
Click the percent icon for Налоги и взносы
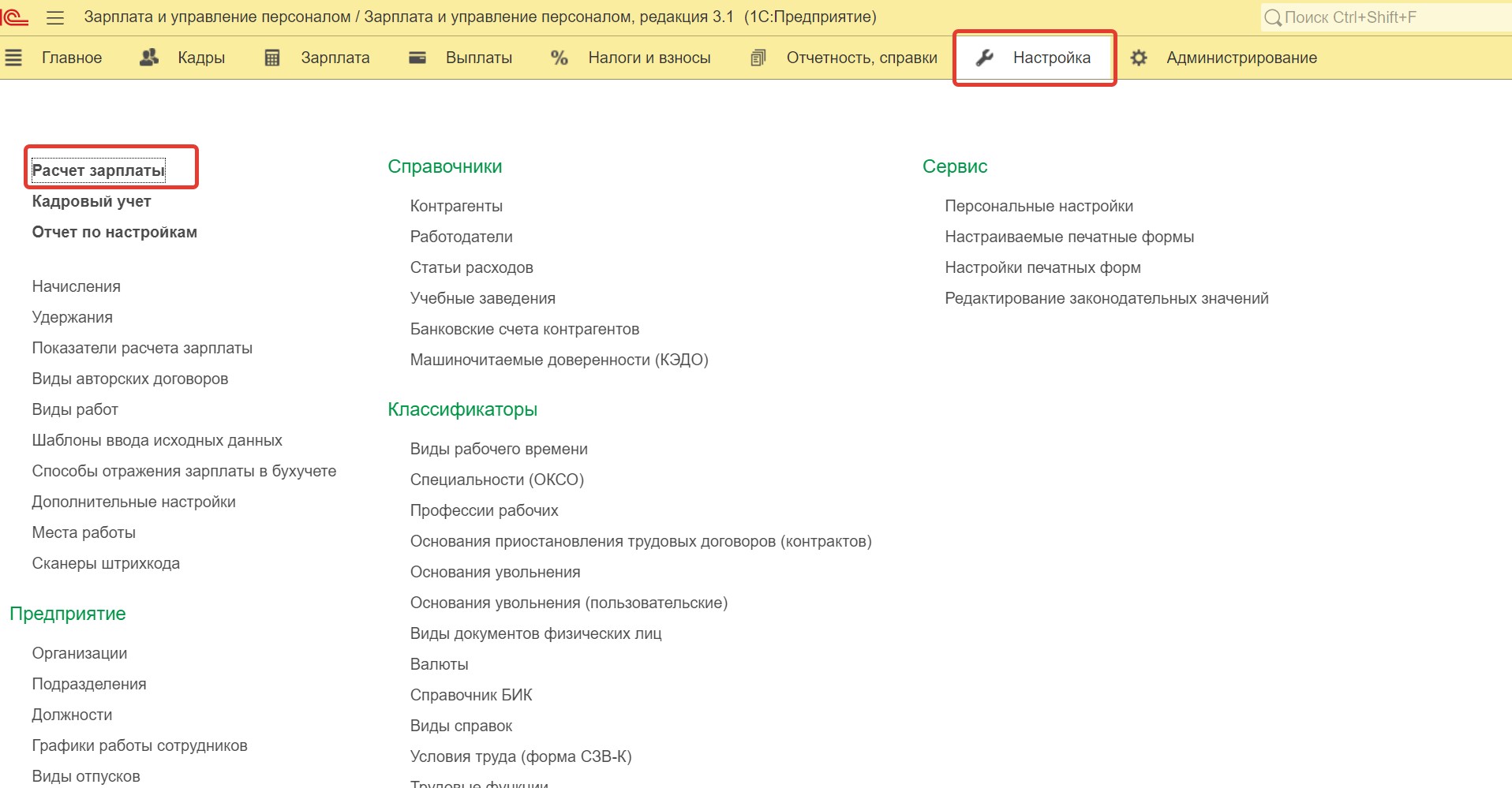pyautogui.click(x=560, y=58)
